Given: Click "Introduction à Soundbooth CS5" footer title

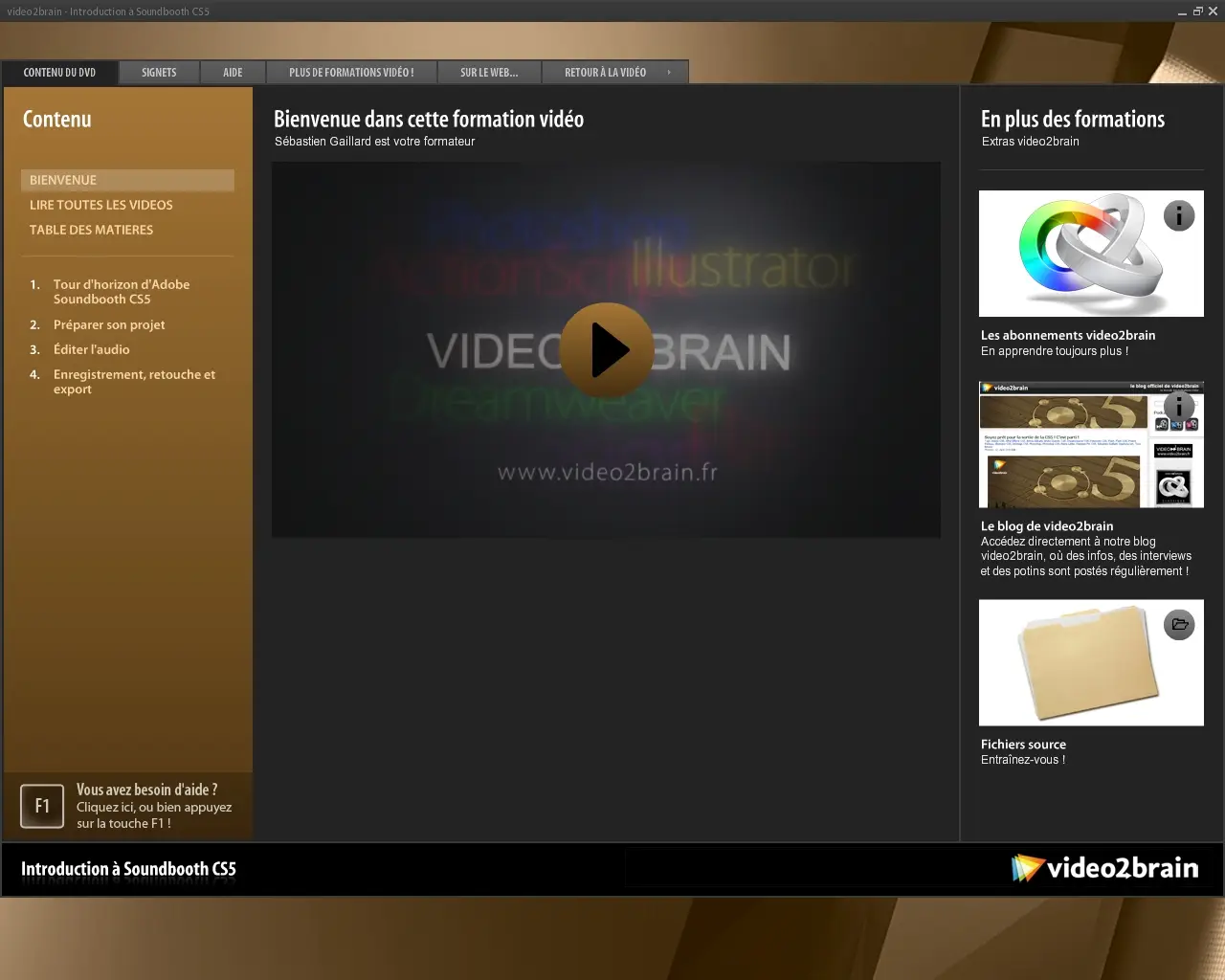Looking at the screenshot, I should tap(128, 869).
